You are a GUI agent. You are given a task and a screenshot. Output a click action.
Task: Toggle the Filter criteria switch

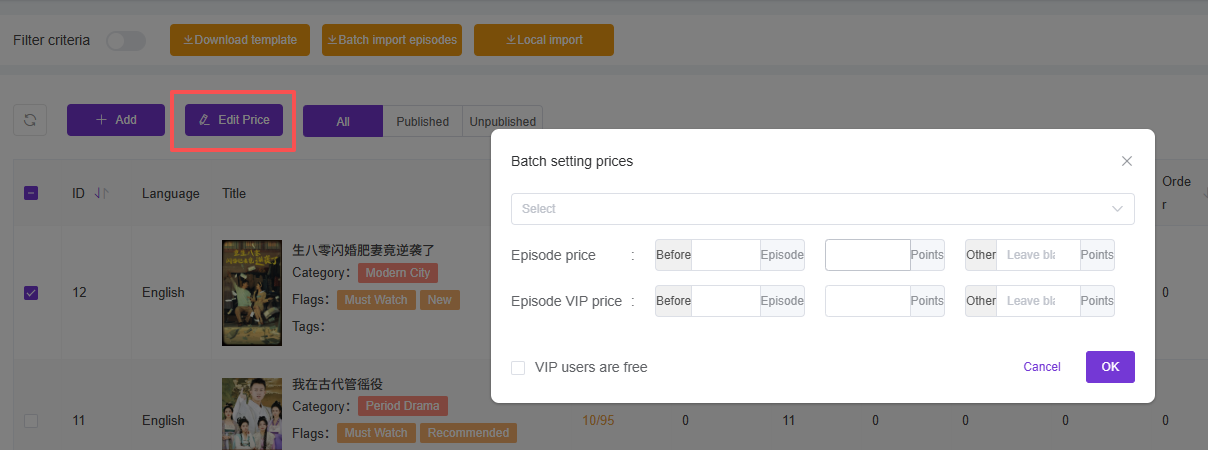coord(126,41)
